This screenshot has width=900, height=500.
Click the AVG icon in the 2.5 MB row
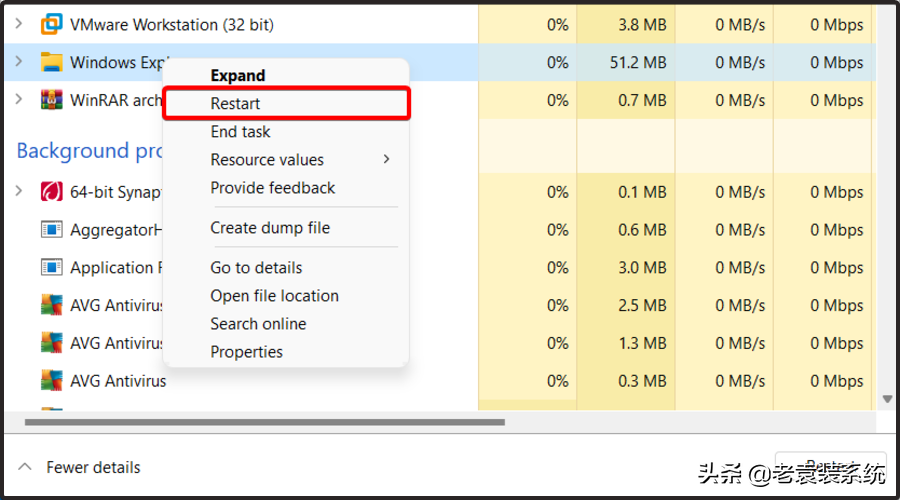pyautogui.click(x=52, y=305)
